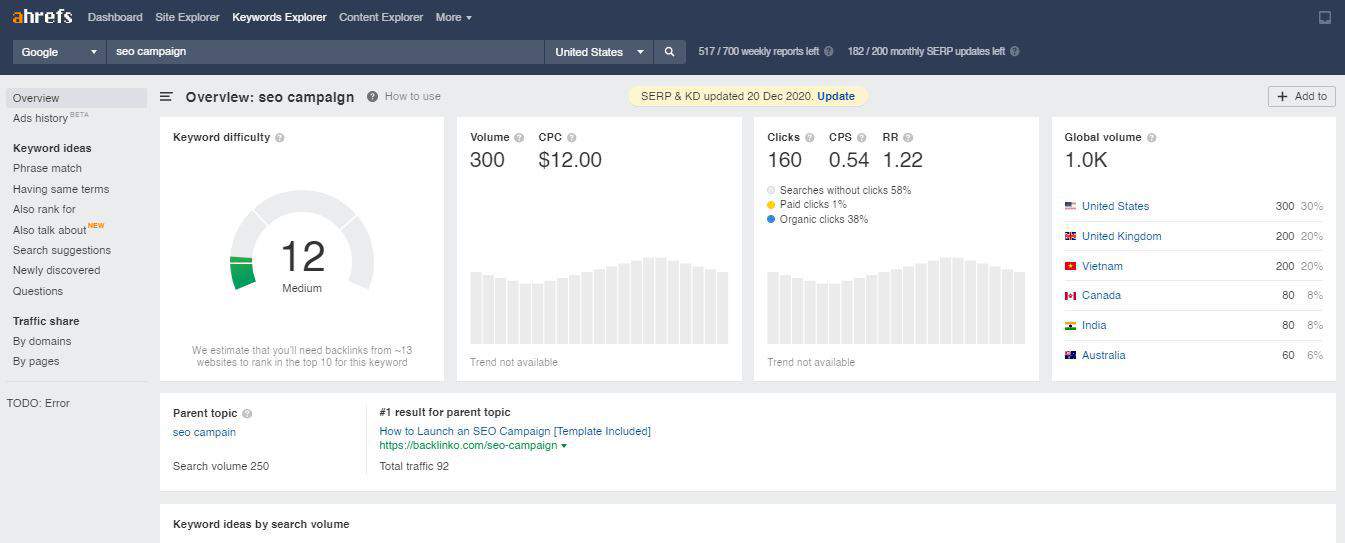The height and width of the screenshot is (543, 1345).
Task: Expand the backlinko.com URL dropdown arrow
Action: 564,446
